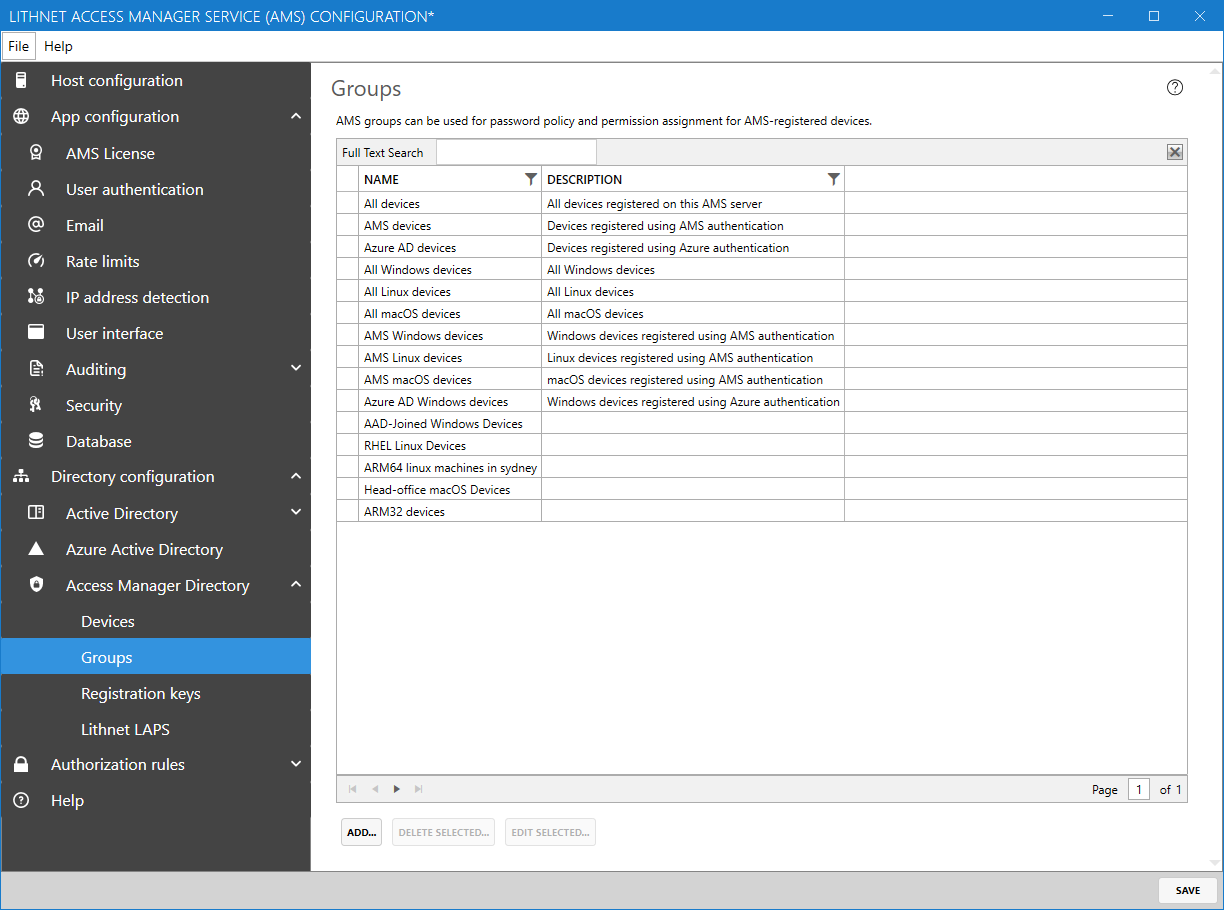Collapse the App configuration section
Image resolution: width=1224 pixels, height=910 pixels.
coord(296,117)
